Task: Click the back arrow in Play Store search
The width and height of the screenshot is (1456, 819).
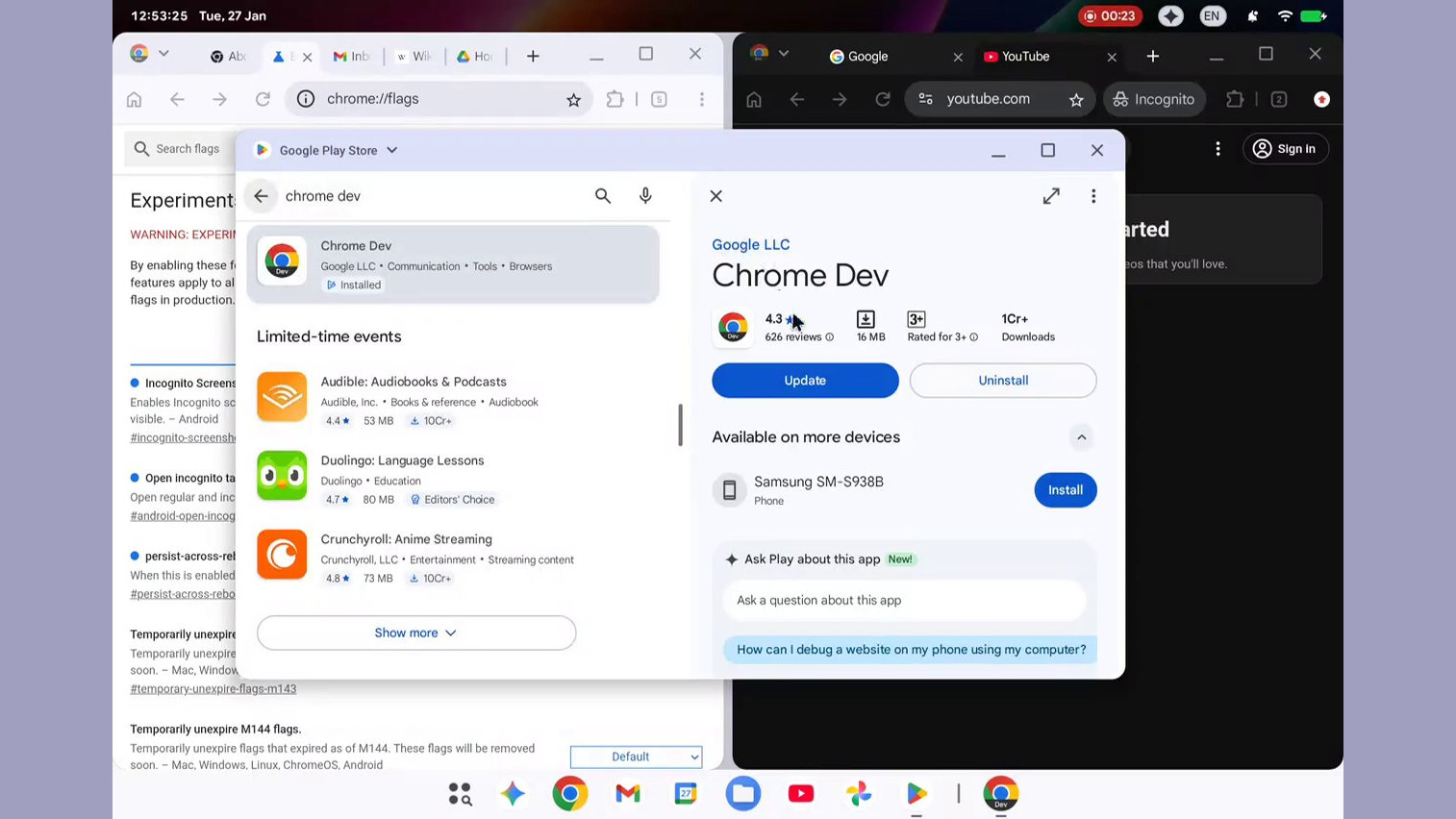Action: [261, 195]
